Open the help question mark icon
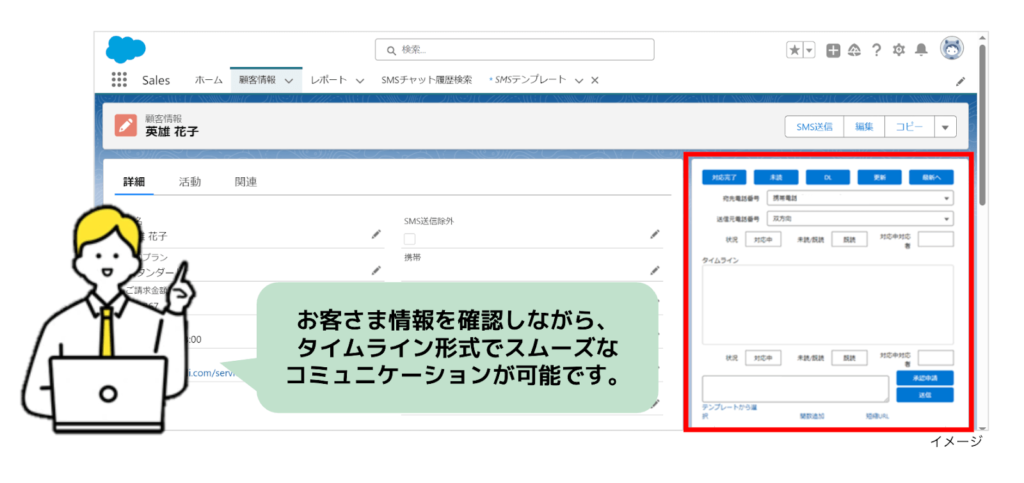This screenshot has height=483, width=1024. click(877, 50)
